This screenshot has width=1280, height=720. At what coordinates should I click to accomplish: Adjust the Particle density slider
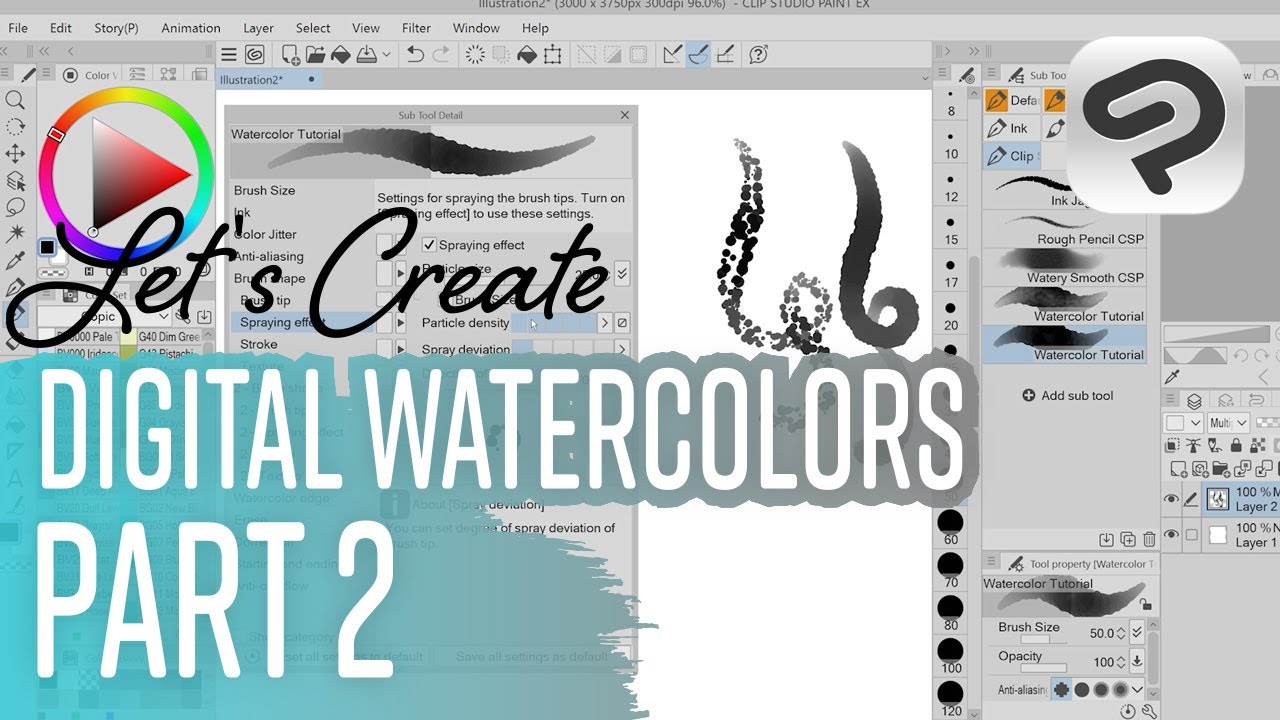553,323
